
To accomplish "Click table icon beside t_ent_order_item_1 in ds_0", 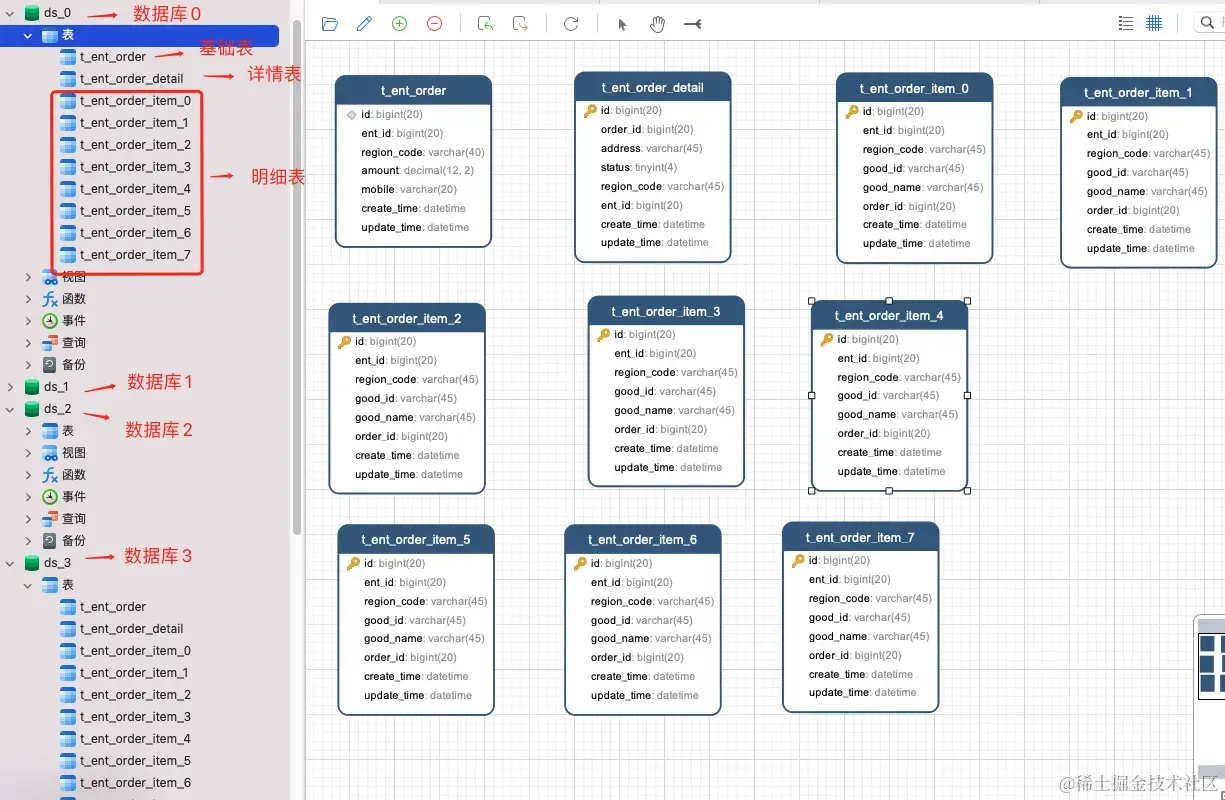I will (68, 123).
